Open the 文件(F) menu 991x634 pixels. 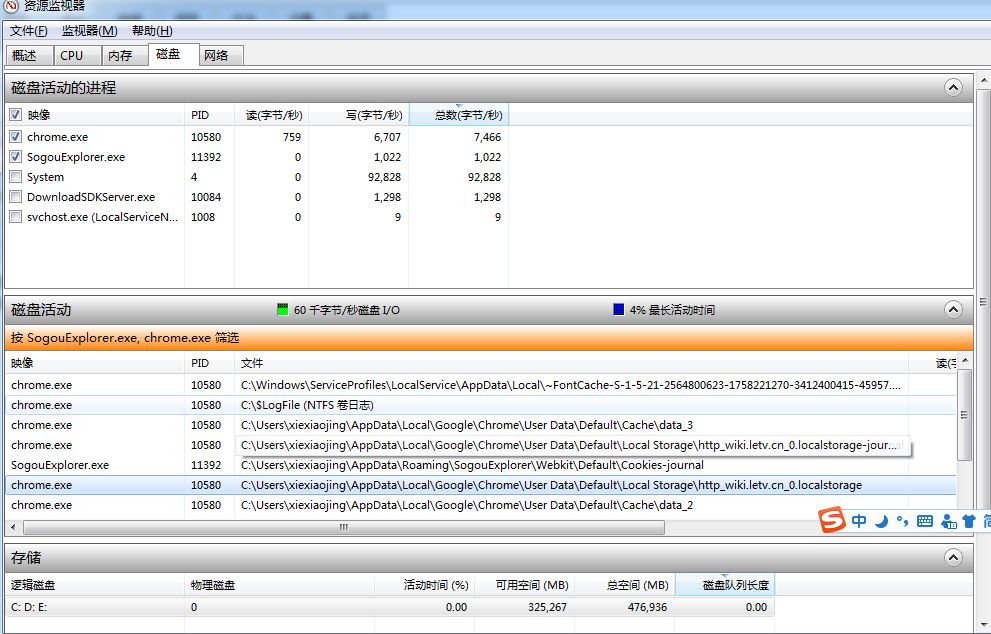(x=28, y=30)
